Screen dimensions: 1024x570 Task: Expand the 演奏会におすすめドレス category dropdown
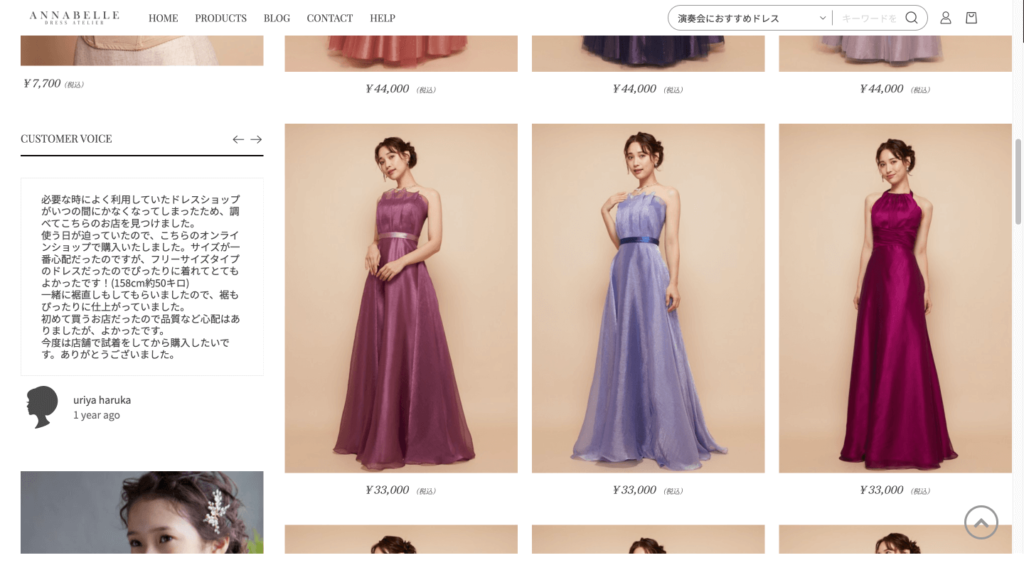[750, 18]
